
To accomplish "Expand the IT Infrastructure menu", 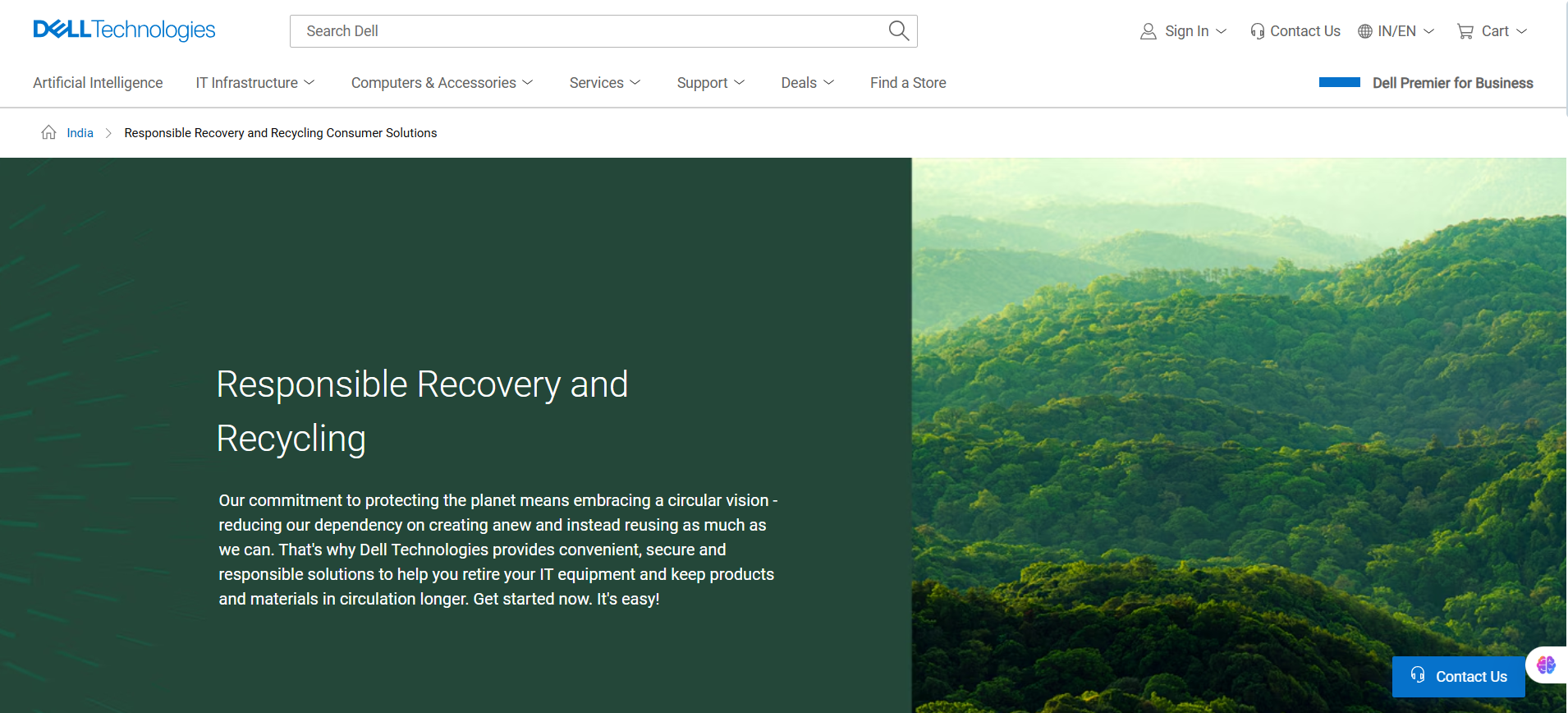I will (x=254, y=83).
